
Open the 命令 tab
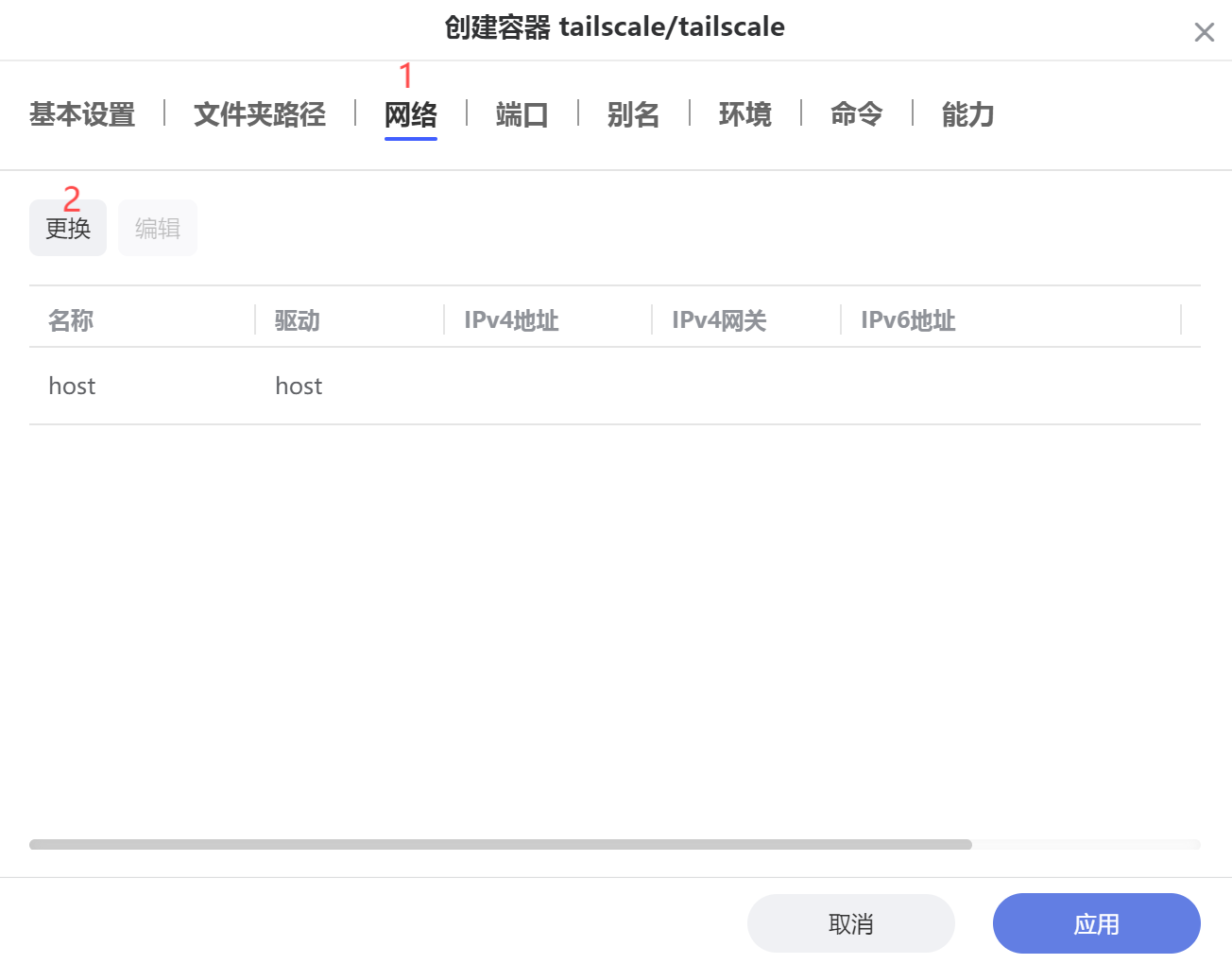[x=857, y=114]
